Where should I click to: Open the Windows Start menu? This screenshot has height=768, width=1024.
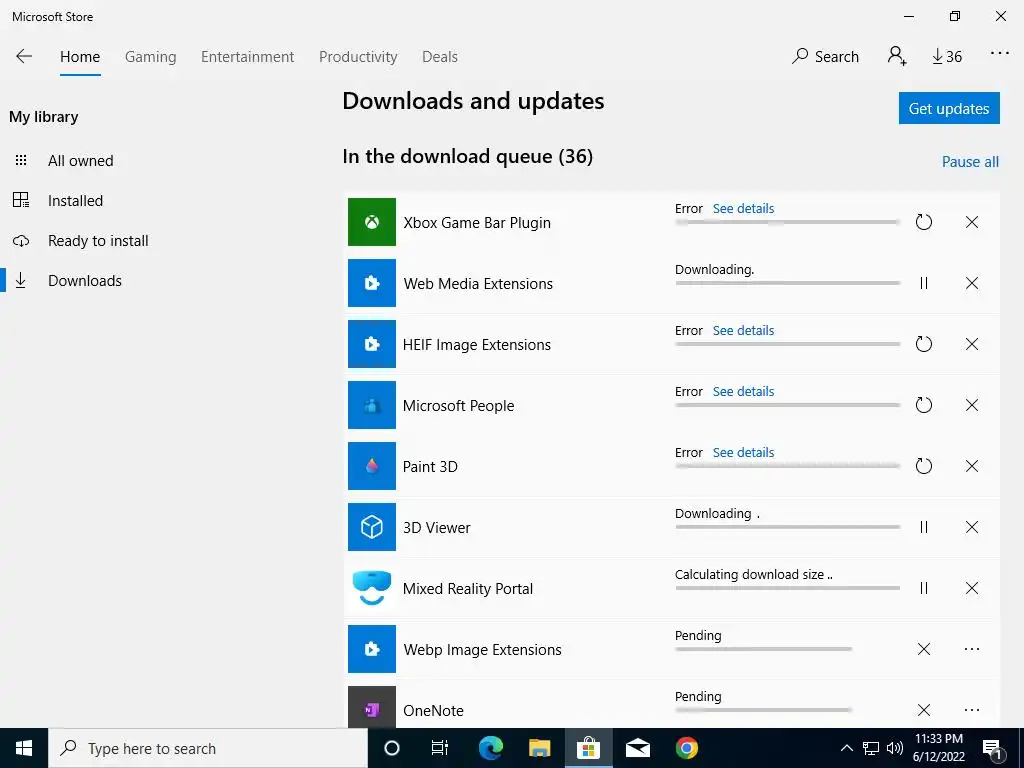(24, 748)
